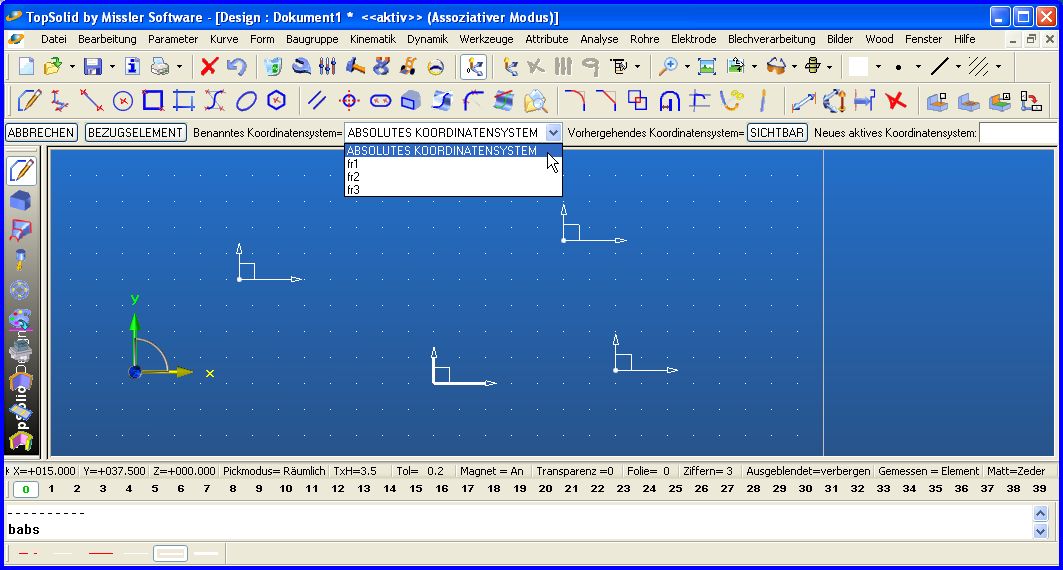Click the diagonal double-arrow dimension icon
The height and width of the screenshot is (570, 1063).
tap(803, 101)
